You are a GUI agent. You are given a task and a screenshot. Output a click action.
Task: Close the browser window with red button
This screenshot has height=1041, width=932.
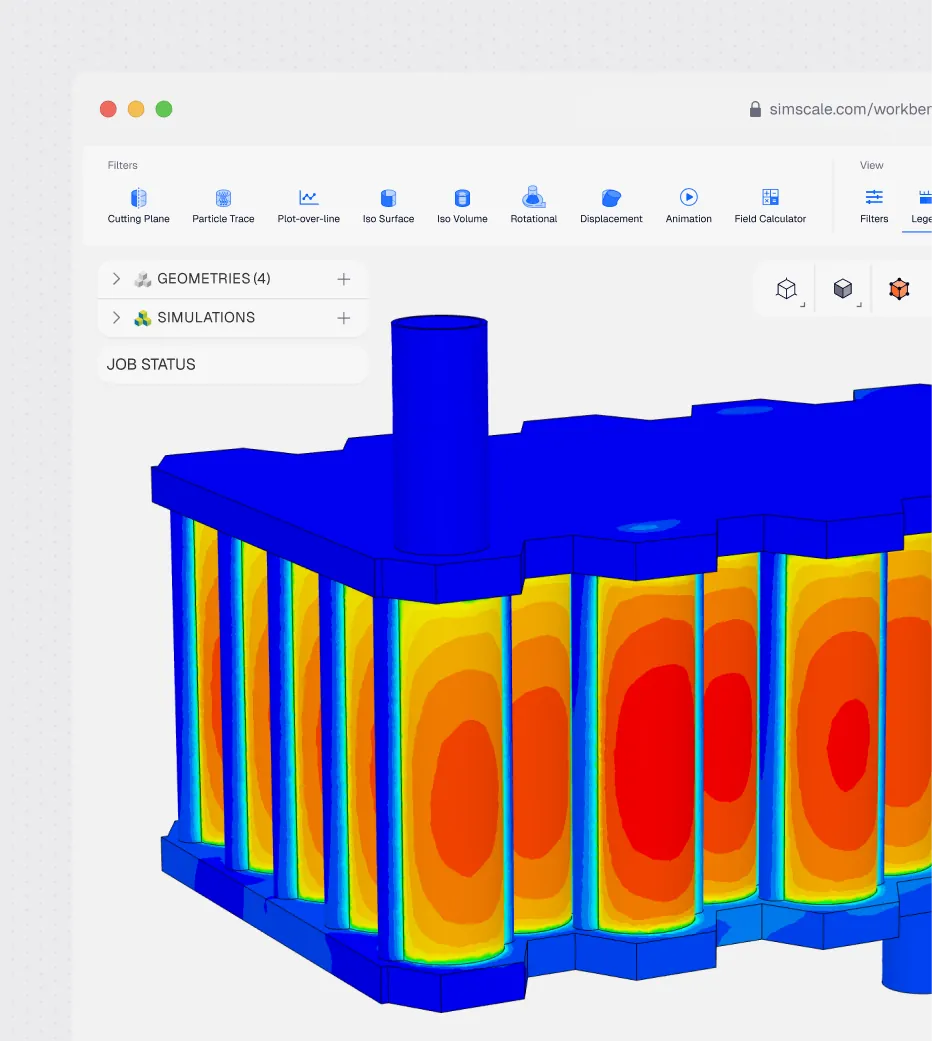coord(108,109)
